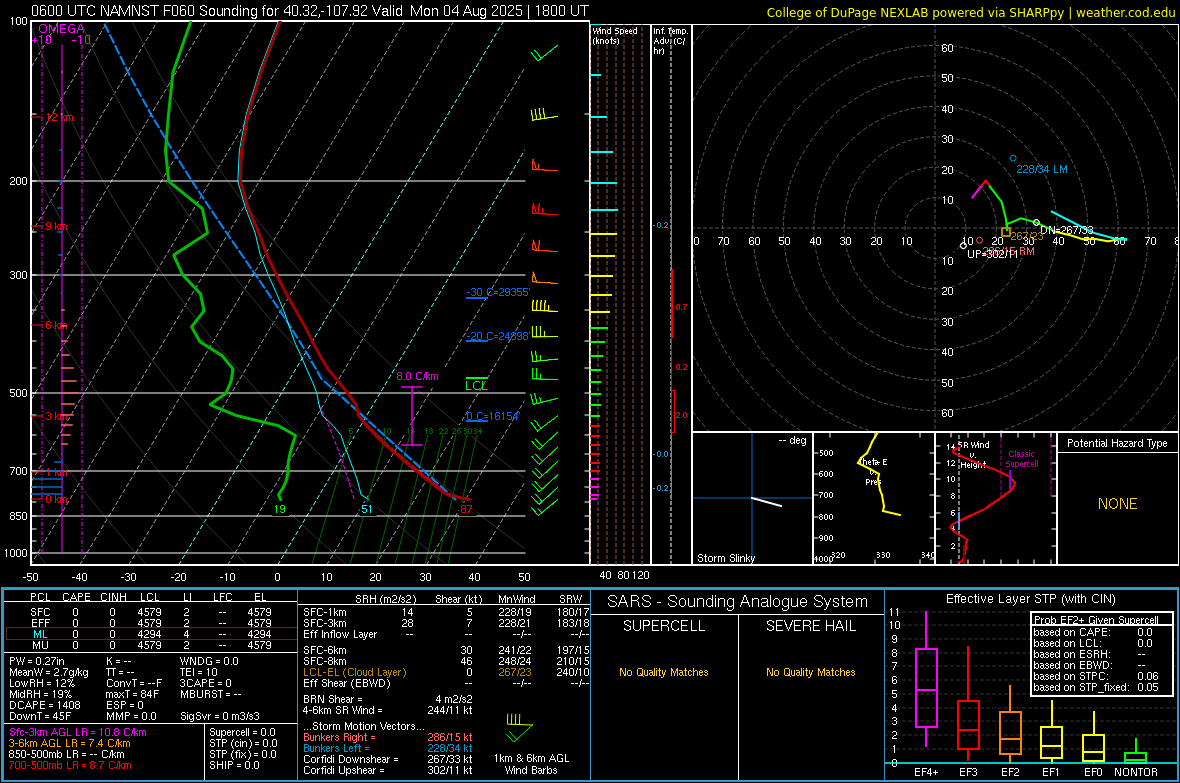Select the 6 km height marker
Image resolution: width=1180 pixels, height=783 pixels.
[57, 325]
